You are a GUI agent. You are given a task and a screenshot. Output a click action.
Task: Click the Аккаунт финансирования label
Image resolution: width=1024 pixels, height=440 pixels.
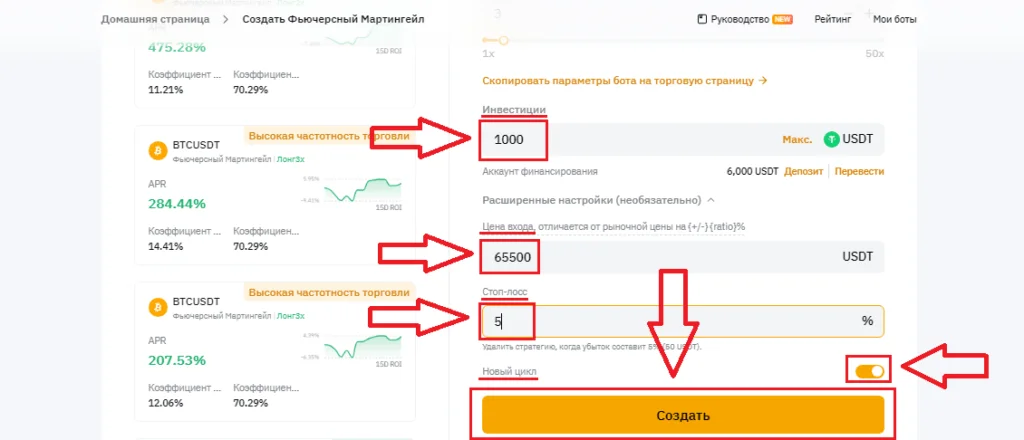click(x=540, y=172)
